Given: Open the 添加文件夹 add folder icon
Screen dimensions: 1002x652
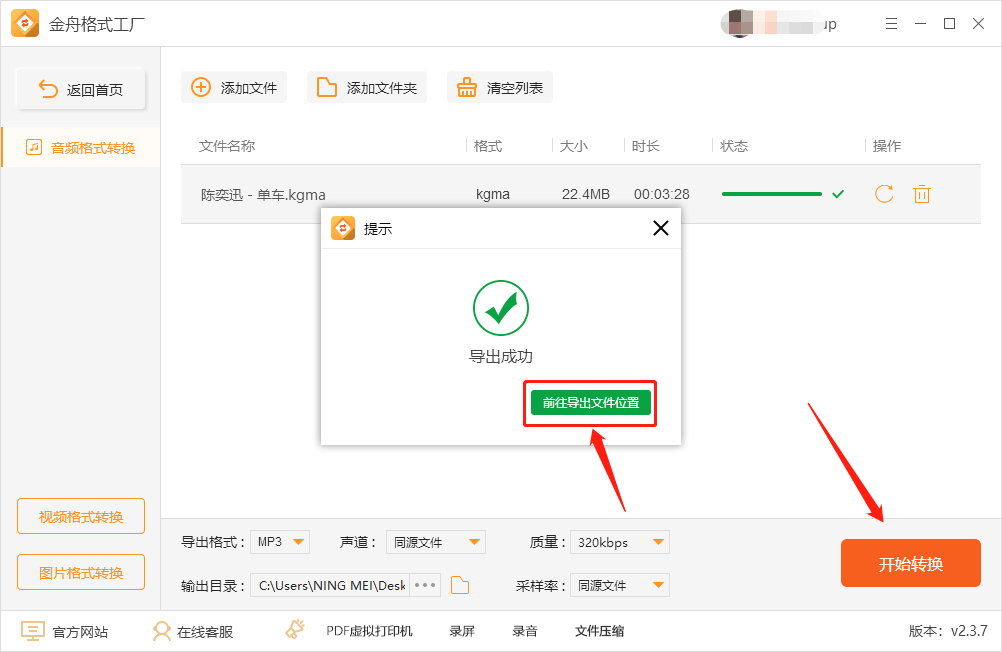Looking at the screenshot, I should [327, 87].
